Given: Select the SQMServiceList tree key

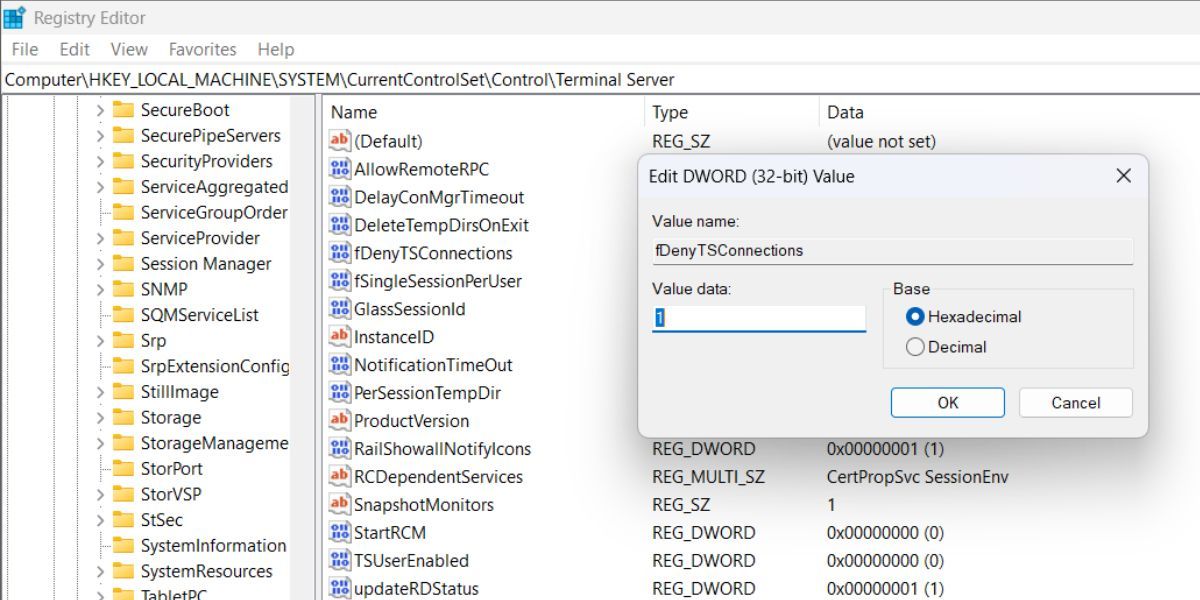Looking at the screenshot, I should pyautogui.click(x=200, y=315).
